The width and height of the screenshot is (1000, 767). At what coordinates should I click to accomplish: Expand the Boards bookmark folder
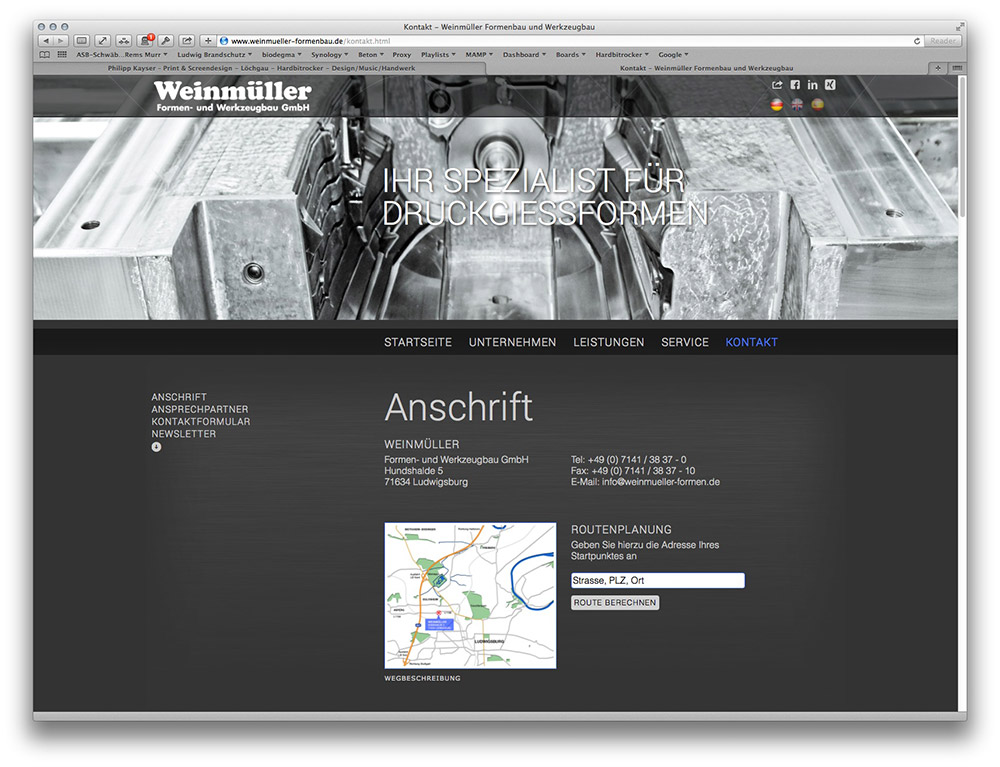(570, 55)
